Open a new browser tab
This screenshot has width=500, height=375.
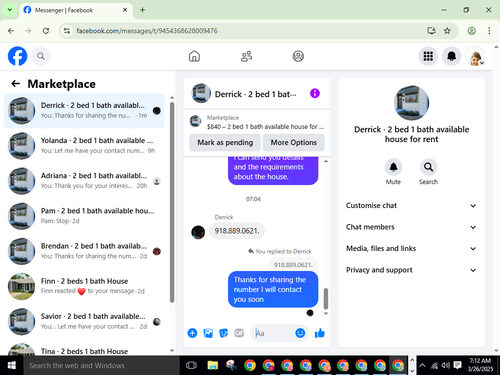click(x=142, y=10)
